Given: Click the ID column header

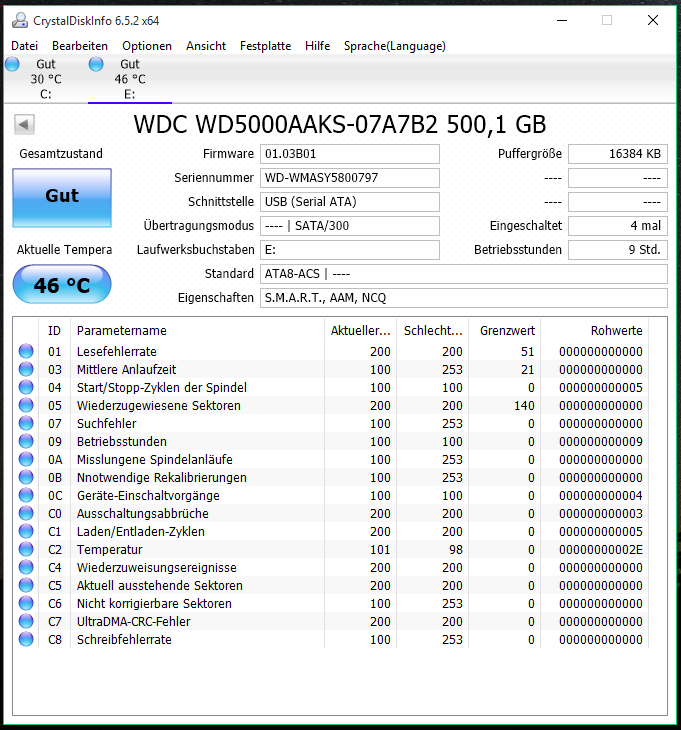Looking at the screenshot, I should (54, 331).
